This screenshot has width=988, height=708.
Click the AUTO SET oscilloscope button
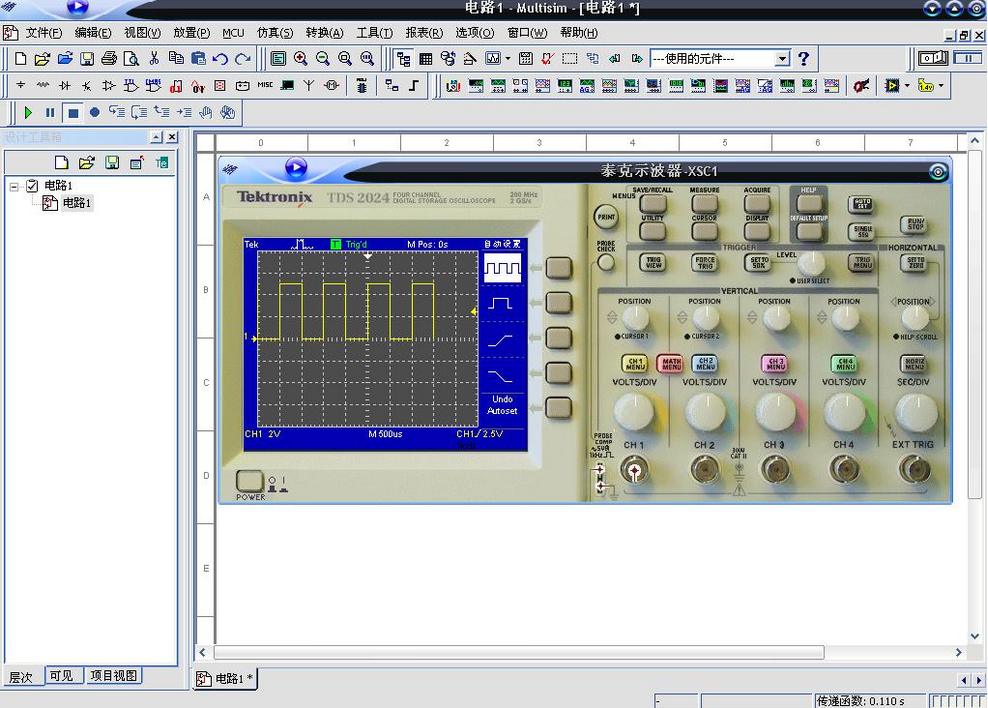click(862, 204)
